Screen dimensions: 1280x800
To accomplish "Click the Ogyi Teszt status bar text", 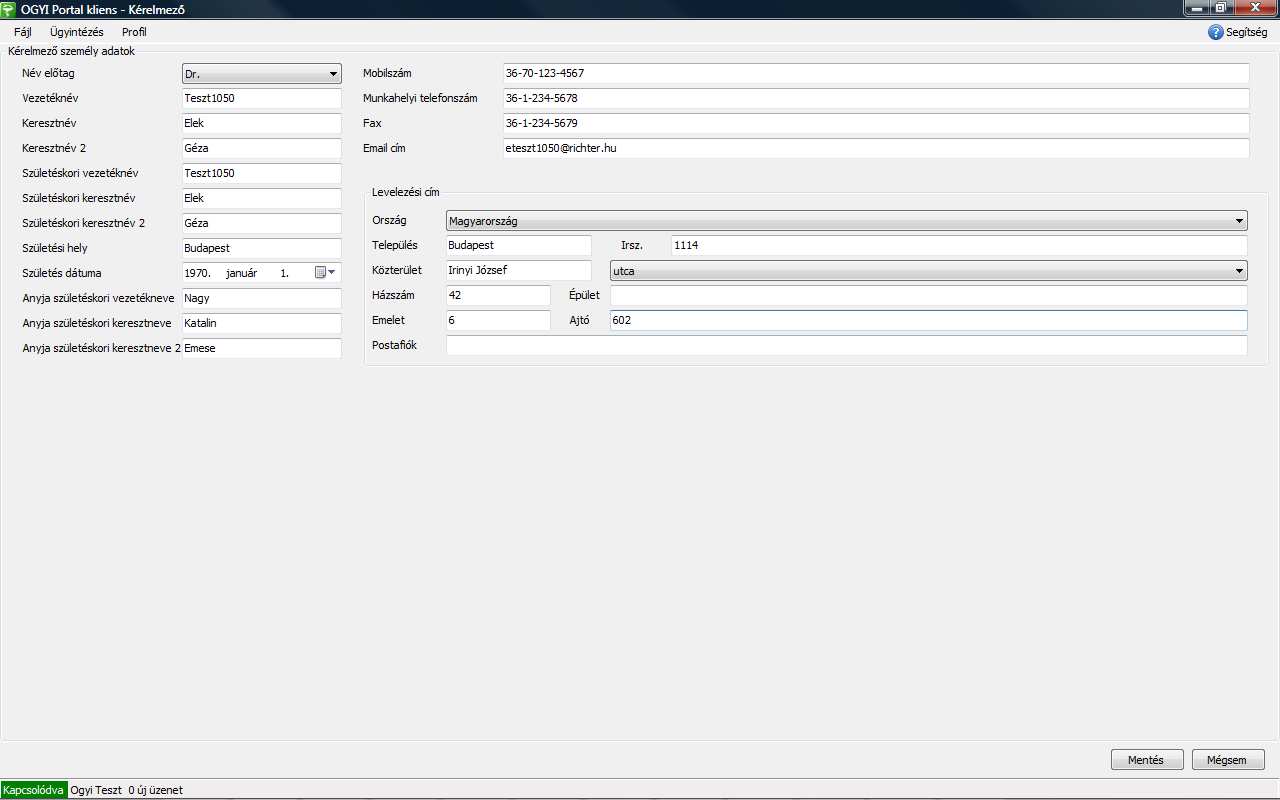I will (x=96, y=790).
